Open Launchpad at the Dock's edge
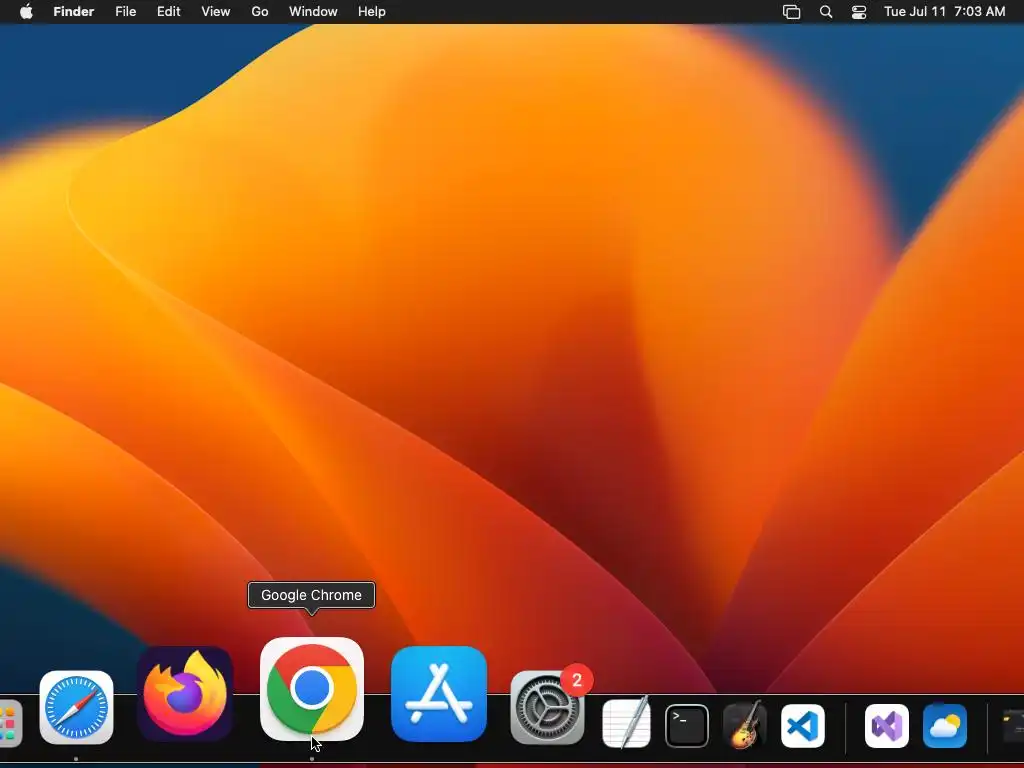Image resolution: width=1024 pixels, height=768 pixels. pos(10,723)
